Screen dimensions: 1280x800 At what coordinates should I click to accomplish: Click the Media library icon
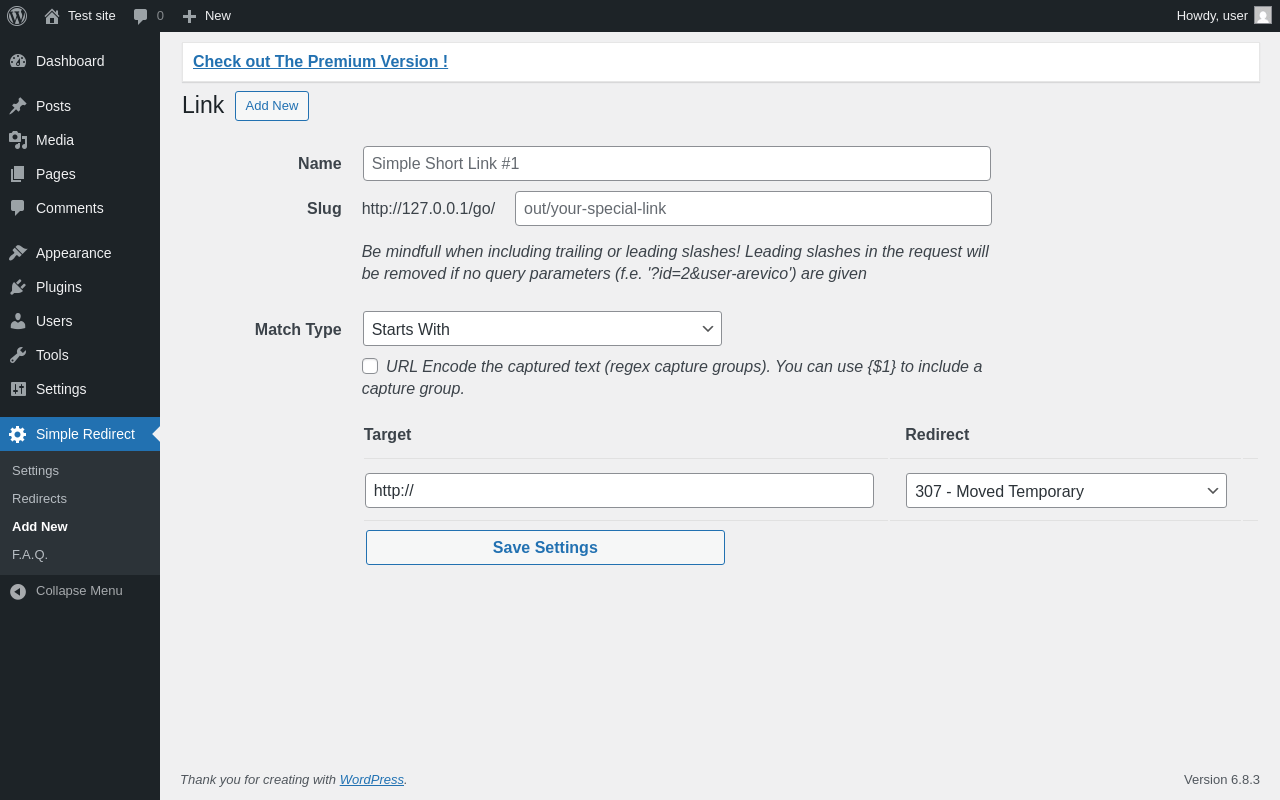pyautogui.click(x=18, y=140)
